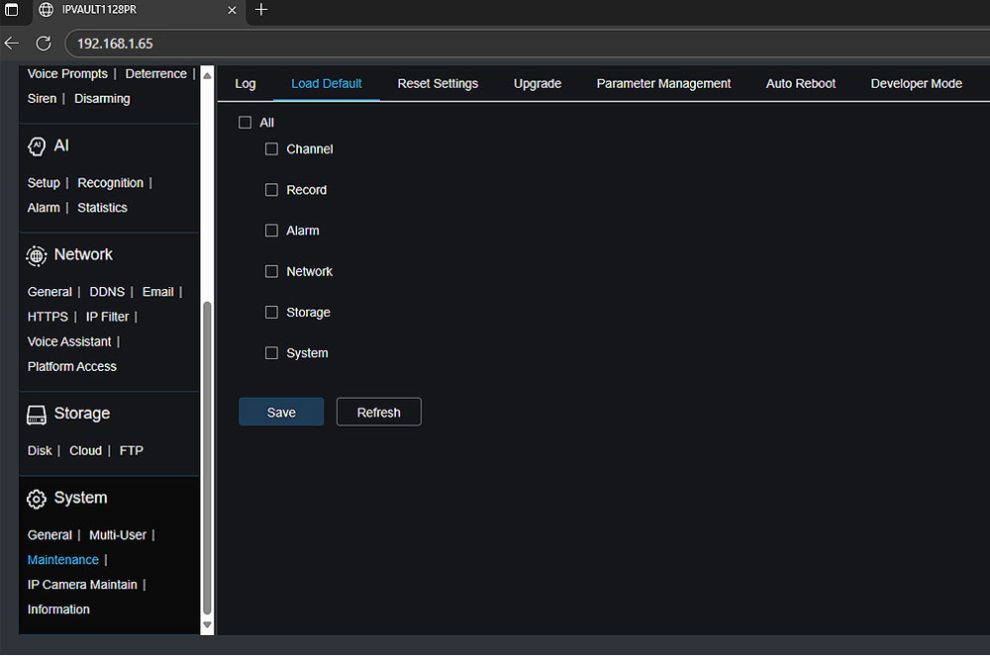The height and width of the screenshot is (658, 990).
Task: Go to IP Camera Maintain settings
Action: [82, 584]
